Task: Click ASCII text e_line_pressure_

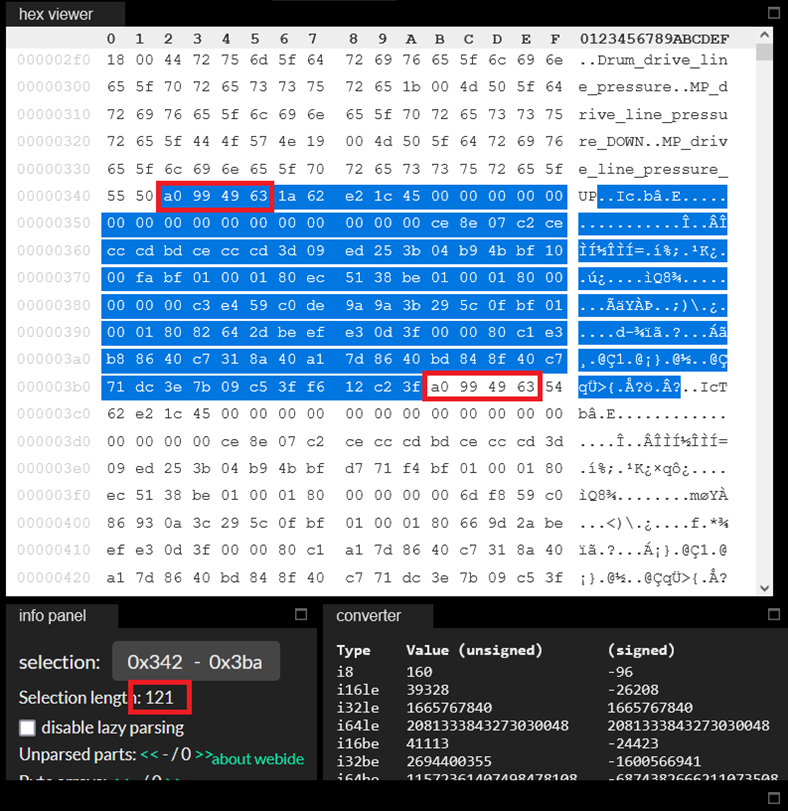Action: tap(653, 169)
